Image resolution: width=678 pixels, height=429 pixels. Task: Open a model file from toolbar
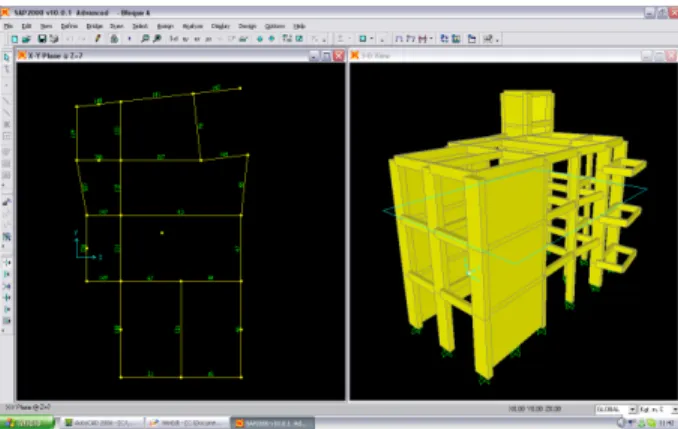coord(26,39)
